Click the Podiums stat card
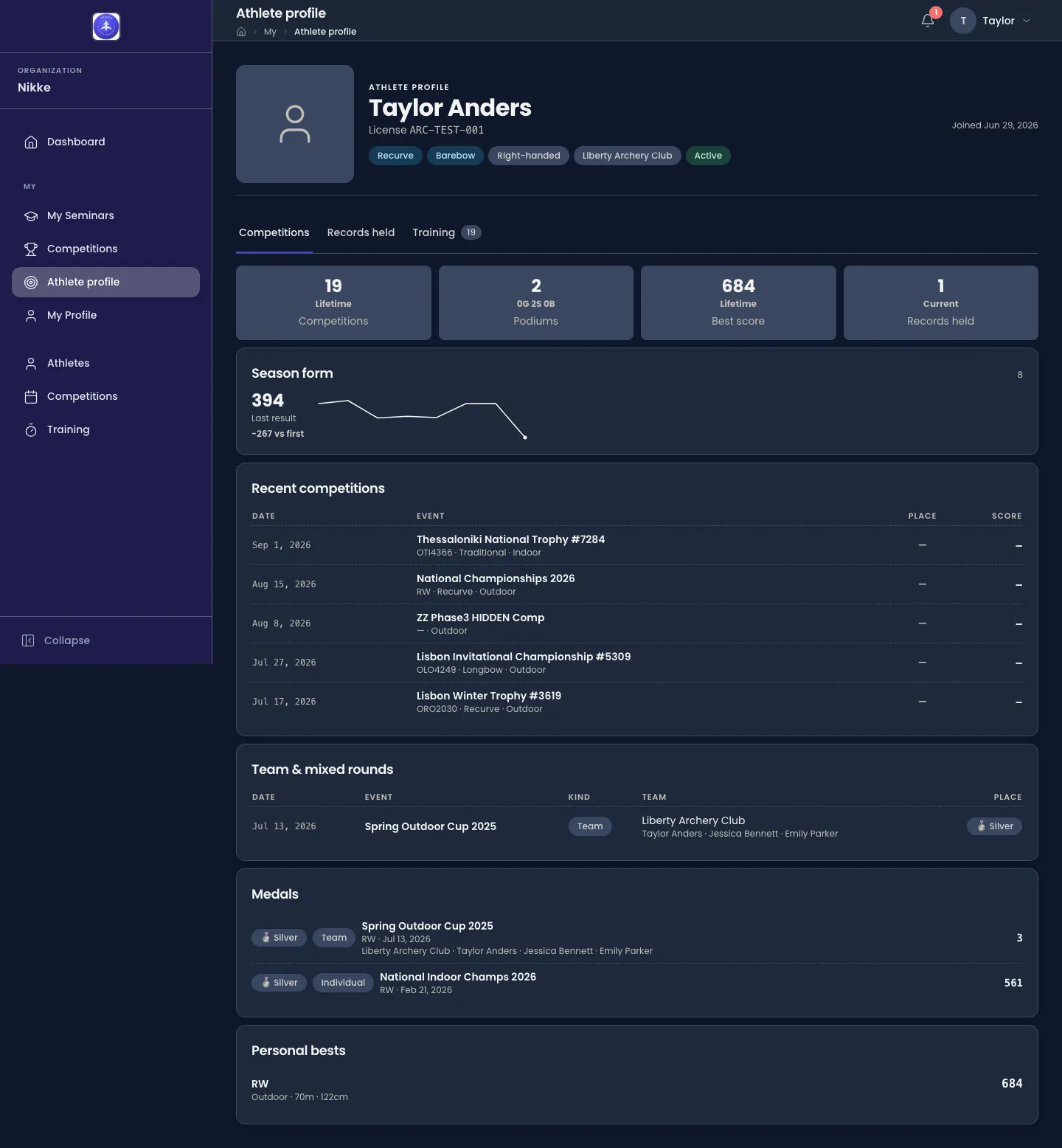 coord(536,302)
